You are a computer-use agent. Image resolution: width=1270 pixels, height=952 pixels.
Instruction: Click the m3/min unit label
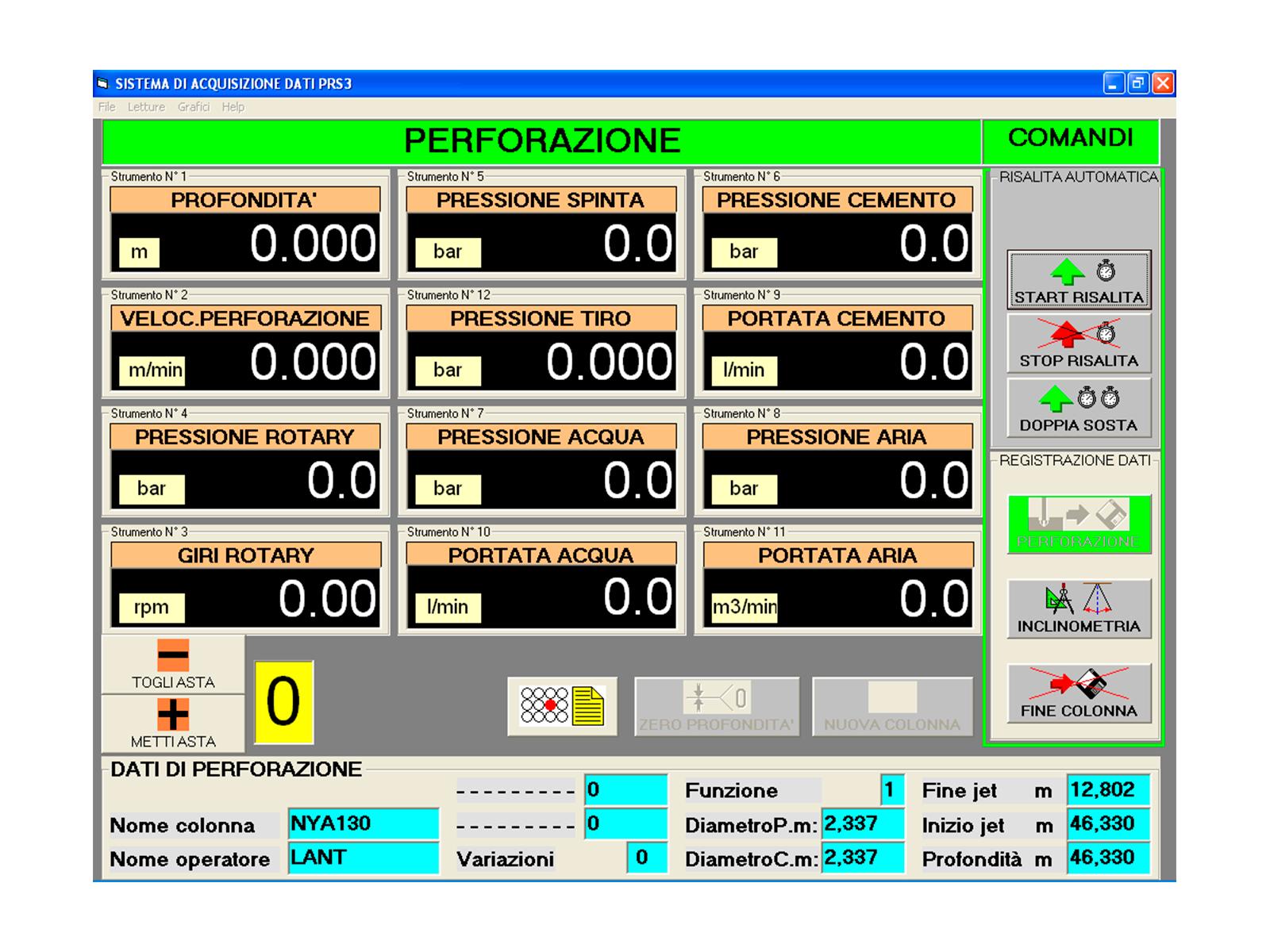click(745, 608)
